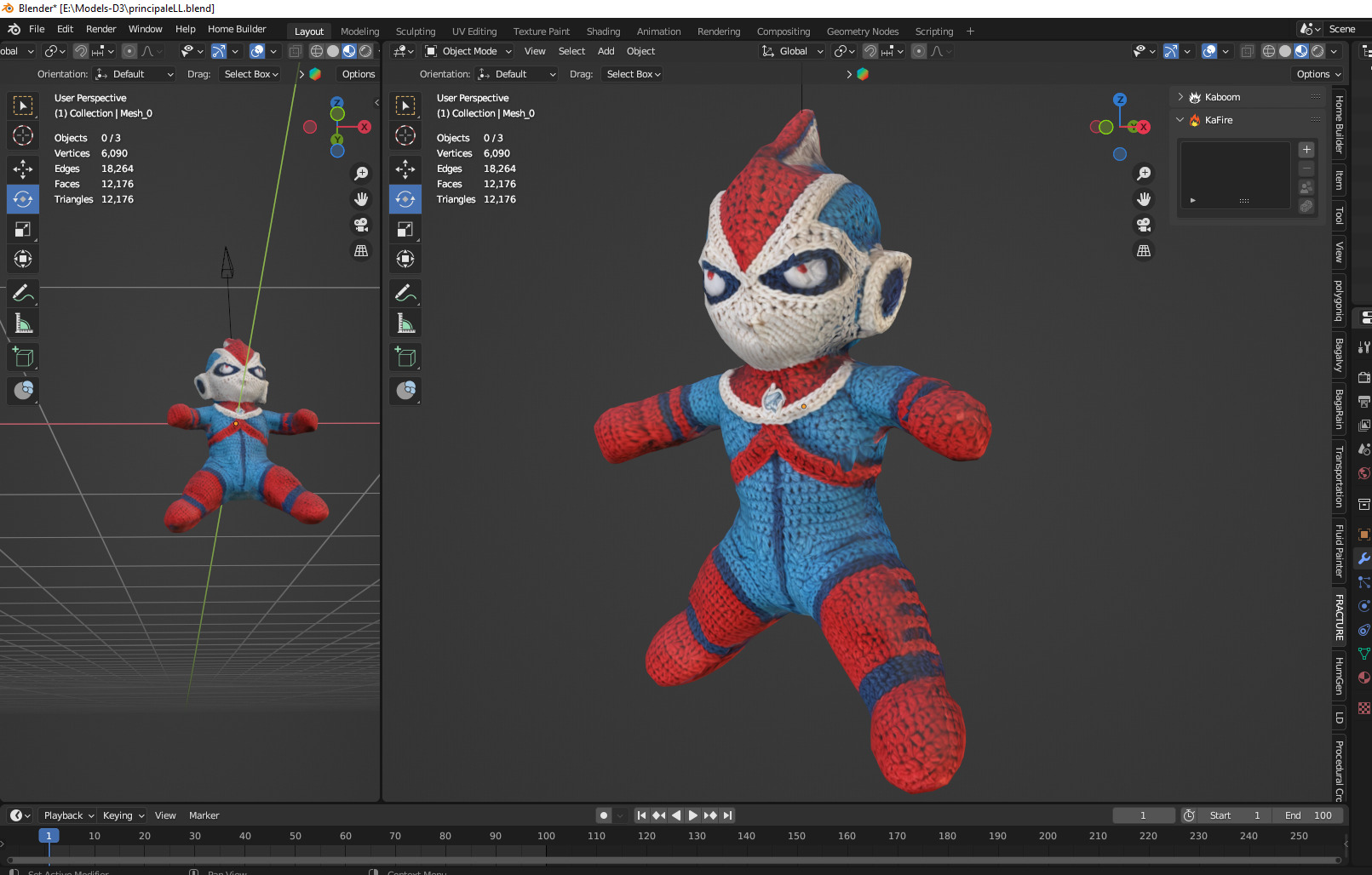Open the Playback dropdown in the timeline
Image resolution: width=1372 pixels, height=875 pixels.
(x=68, y=815)
